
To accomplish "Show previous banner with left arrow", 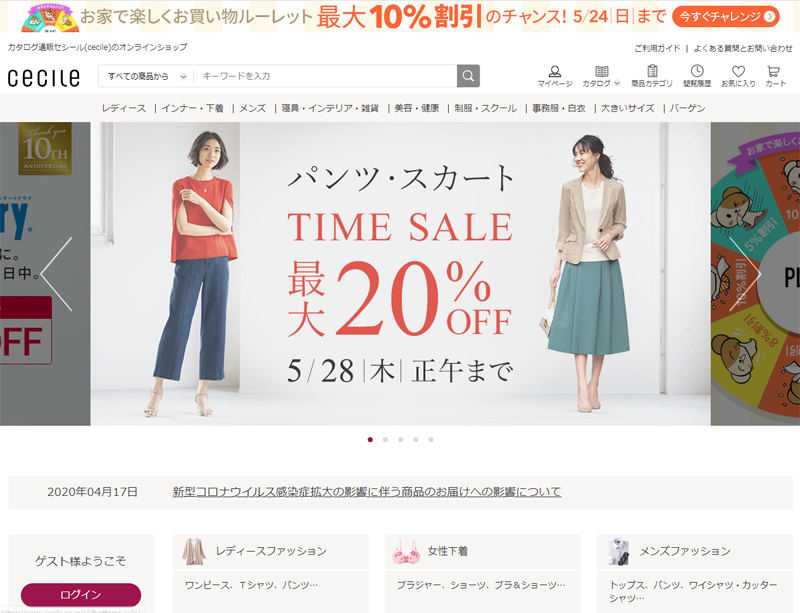I will tap(57, 274).
